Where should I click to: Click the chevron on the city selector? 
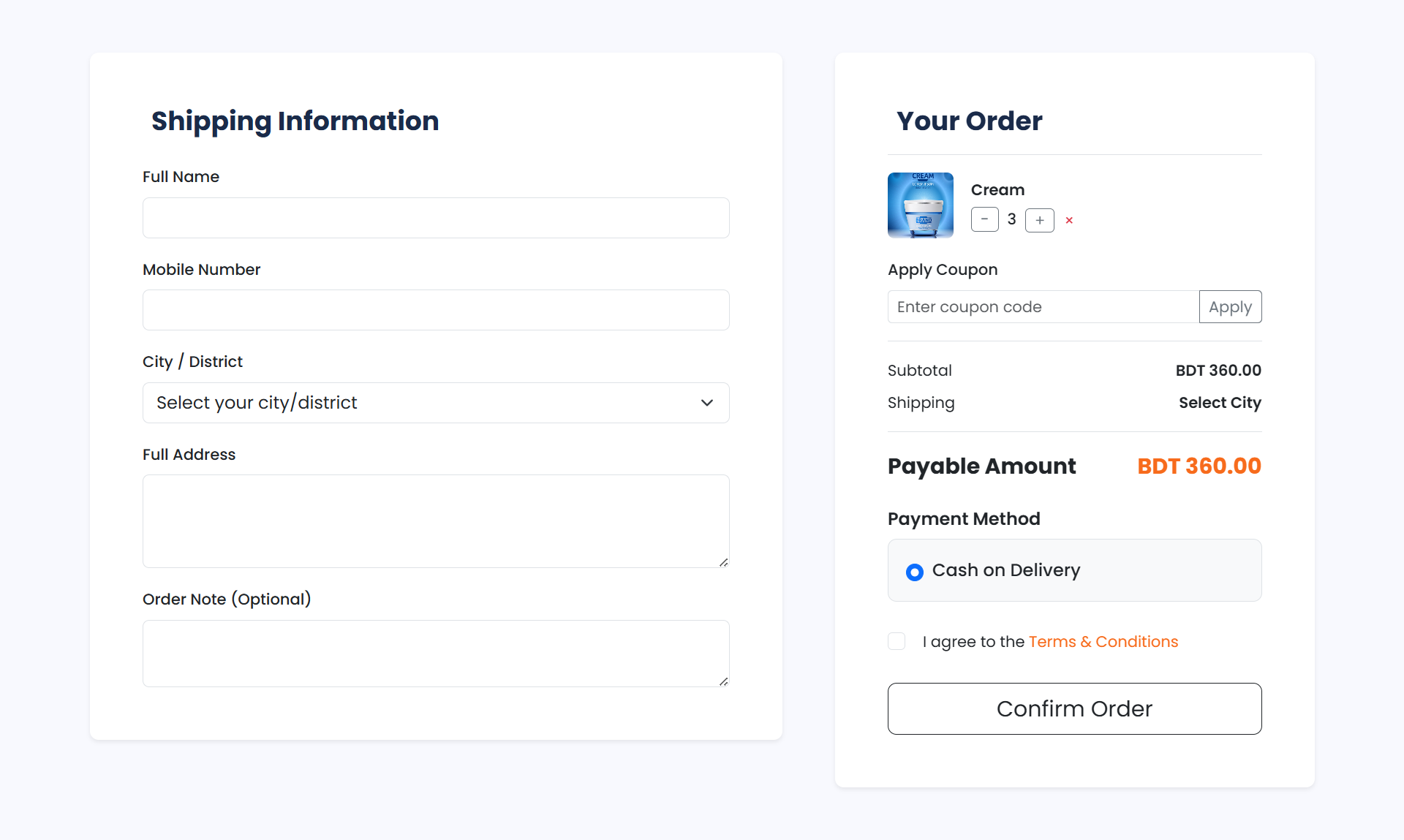click(x=706, y=402)
